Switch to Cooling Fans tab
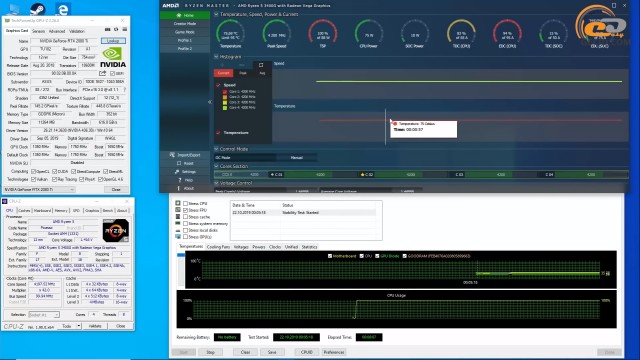Image resolution: width=640 pixels, height=360 pixels. (x=218, y=247)
